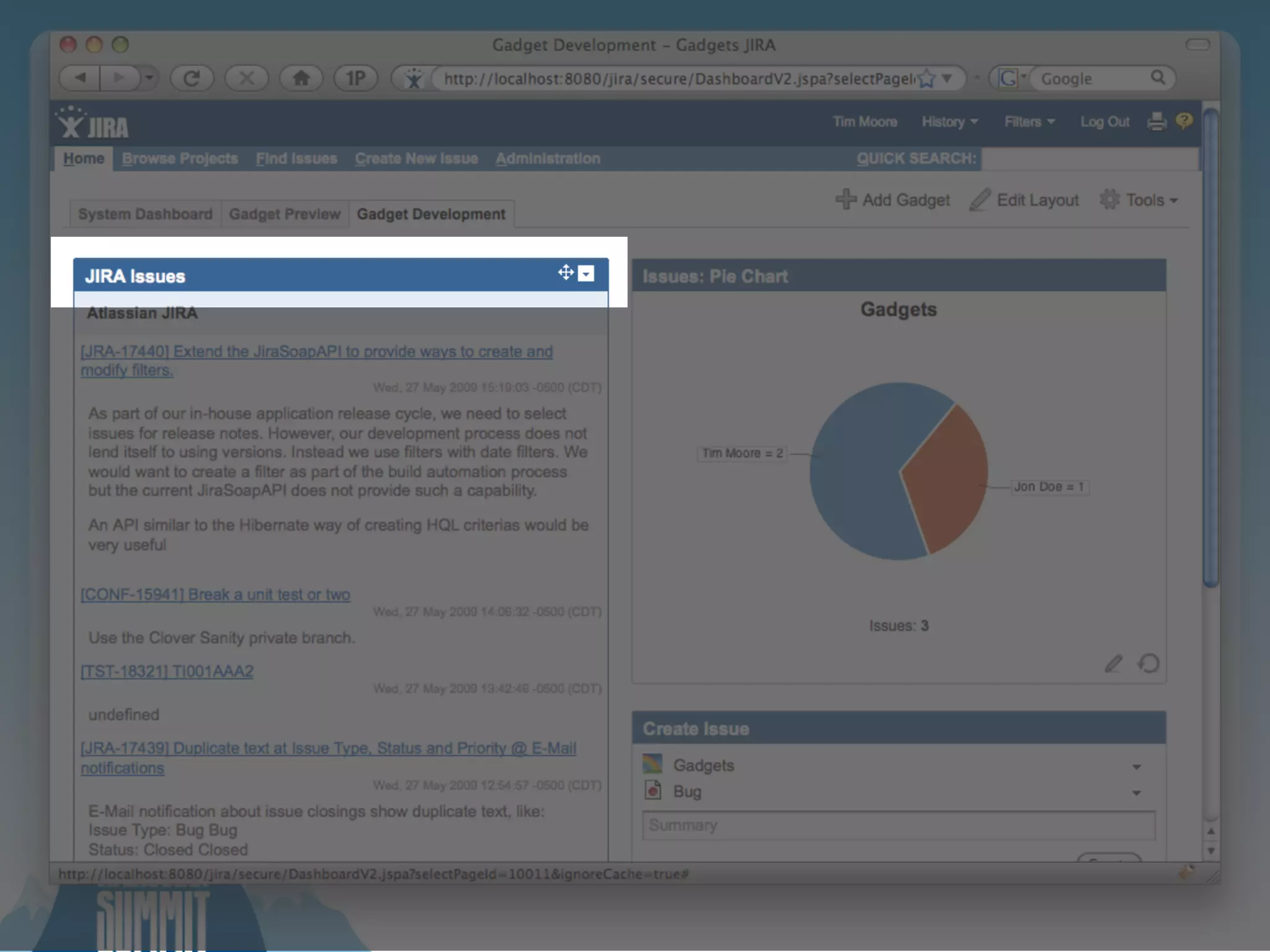The height and width of the screenshot is (952, 1270).
Task: Open the JIRA Issues gadget menu arrow
Action: pyautogui.click(x=586, y=273)
